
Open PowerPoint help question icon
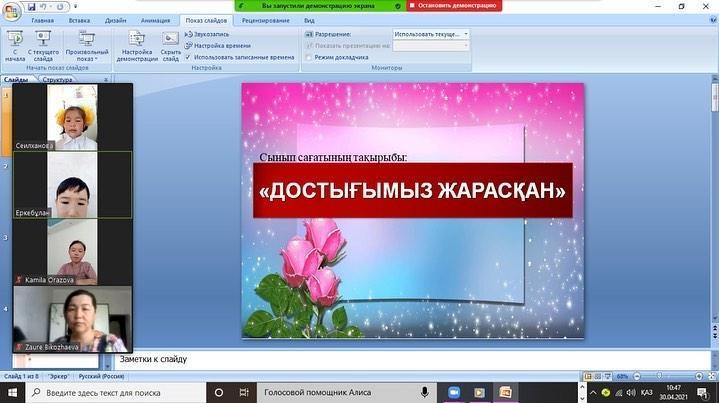pos(713,21)
